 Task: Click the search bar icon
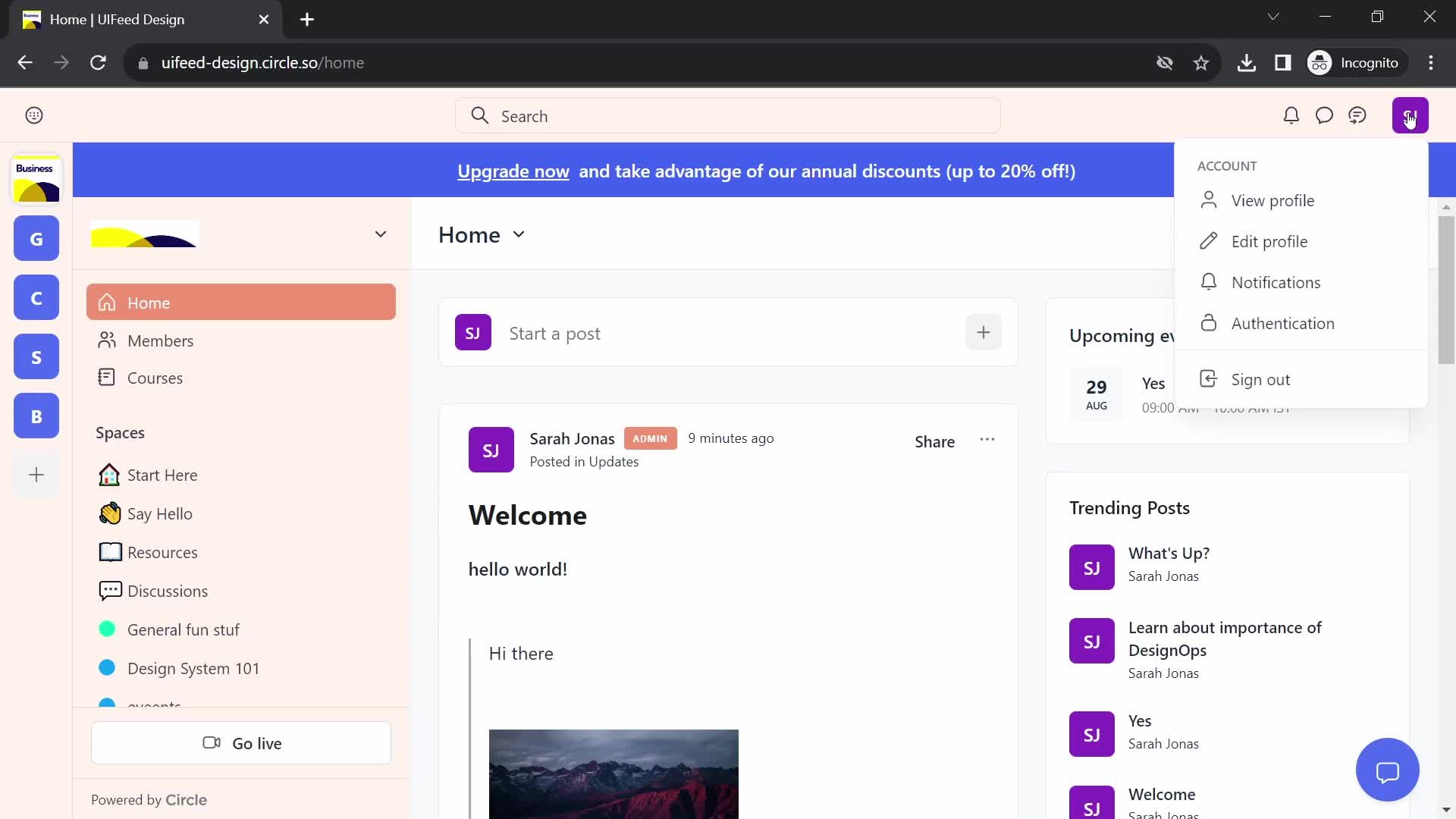coord(480,116)
